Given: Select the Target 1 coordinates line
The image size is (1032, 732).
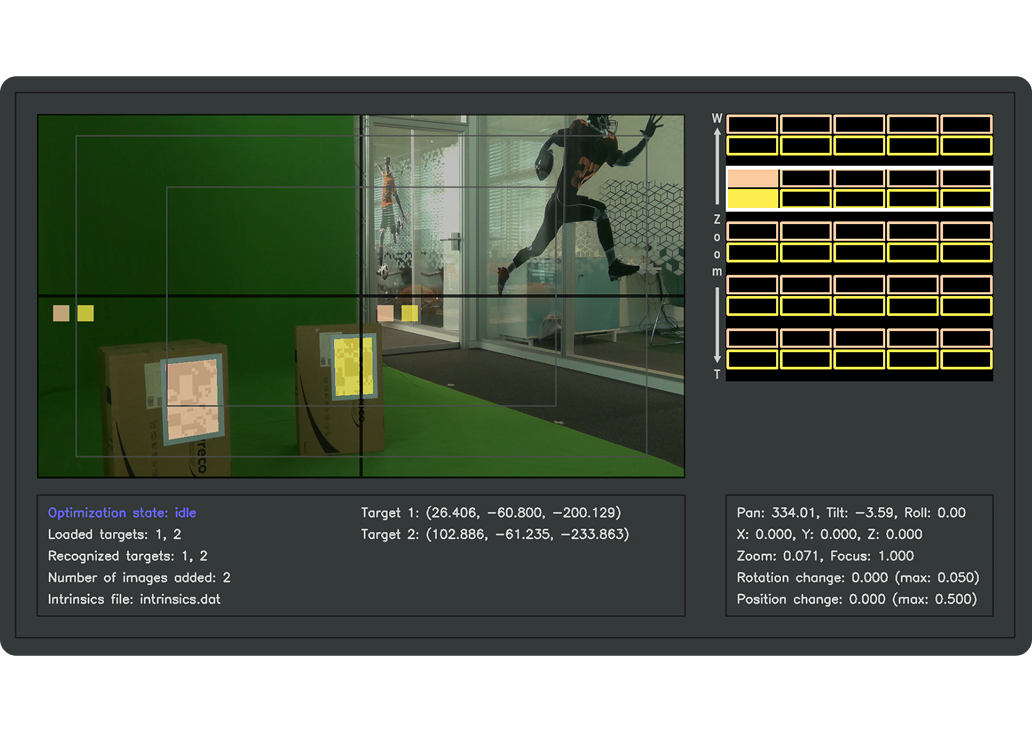Looking at the screenshot, I should (x=491, y=513).
